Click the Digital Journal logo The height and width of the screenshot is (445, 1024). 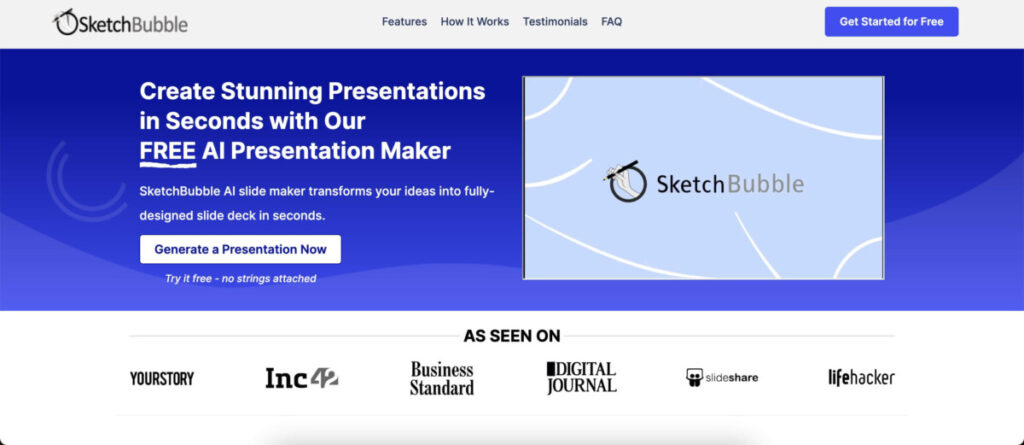[581, 378]
